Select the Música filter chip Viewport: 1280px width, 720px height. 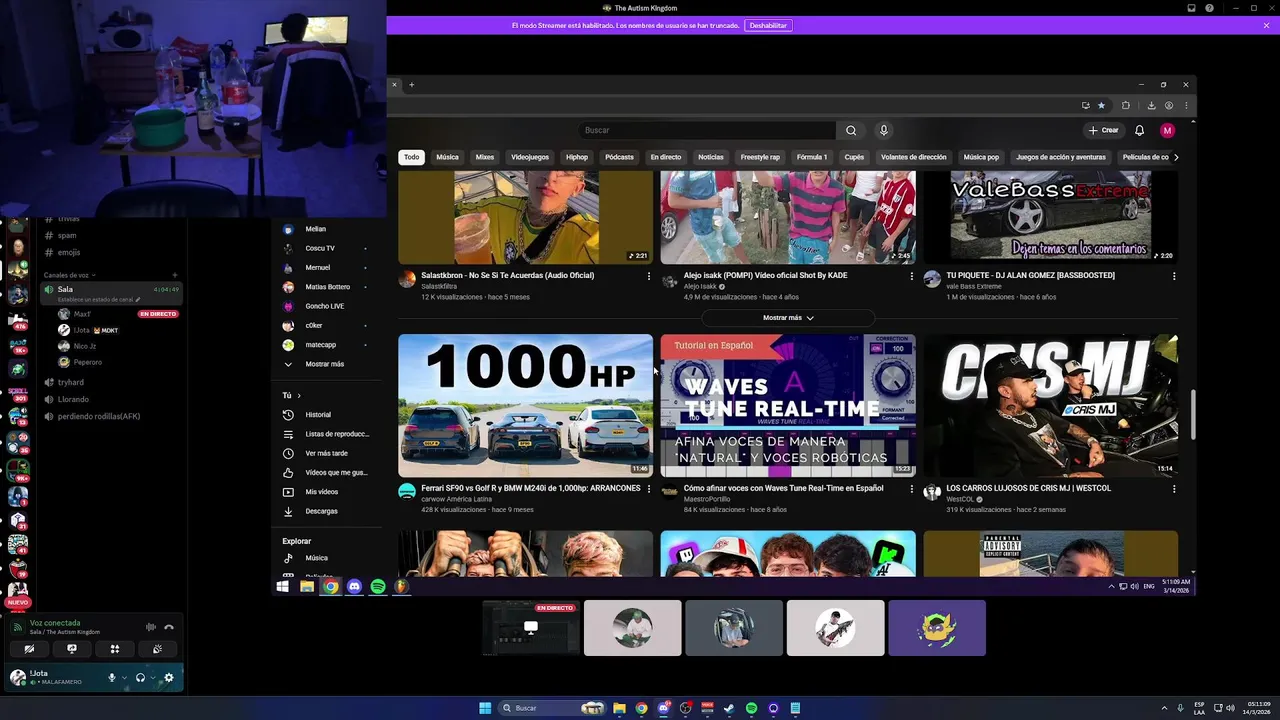click(447, 157)
